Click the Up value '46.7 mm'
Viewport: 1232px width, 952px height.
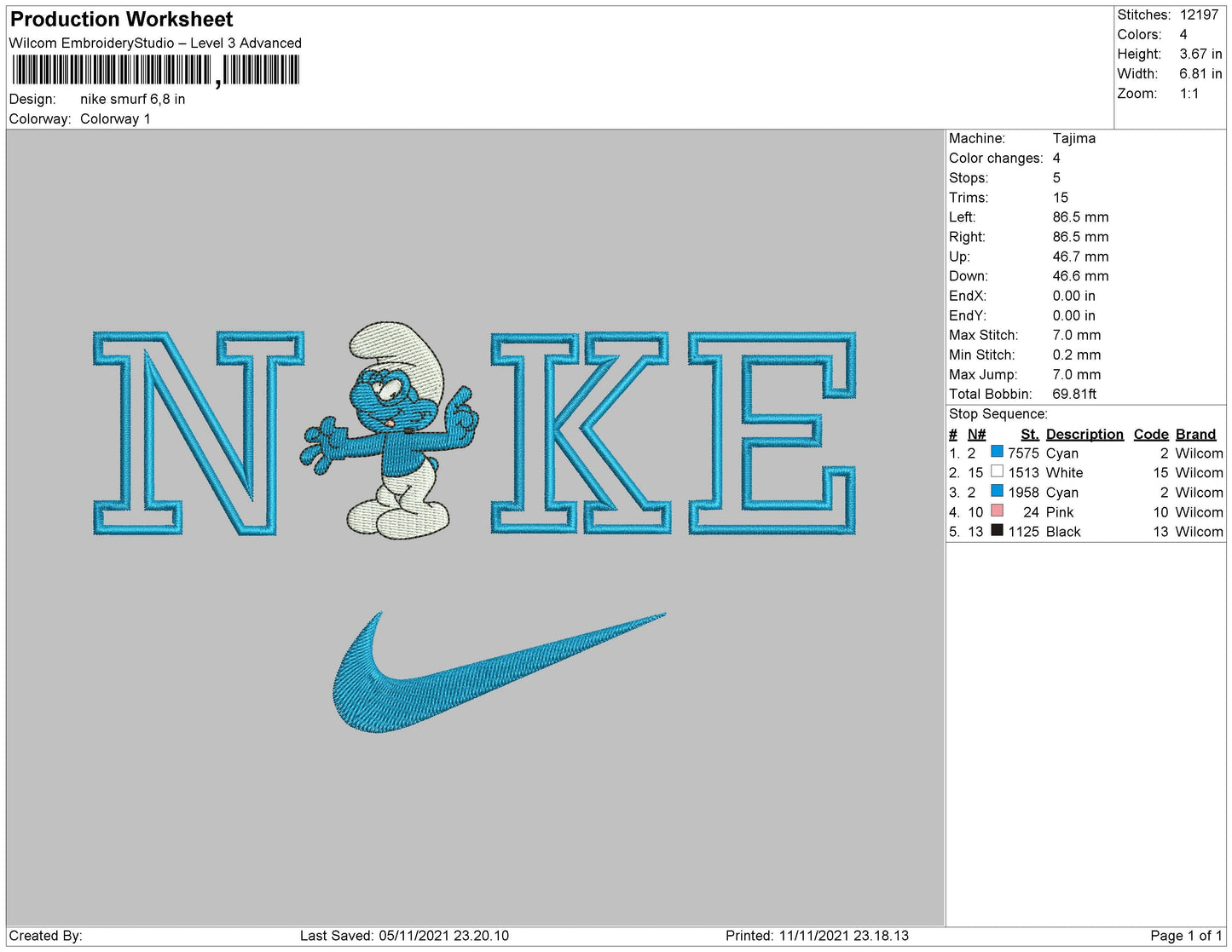[x=1081, y=256]
